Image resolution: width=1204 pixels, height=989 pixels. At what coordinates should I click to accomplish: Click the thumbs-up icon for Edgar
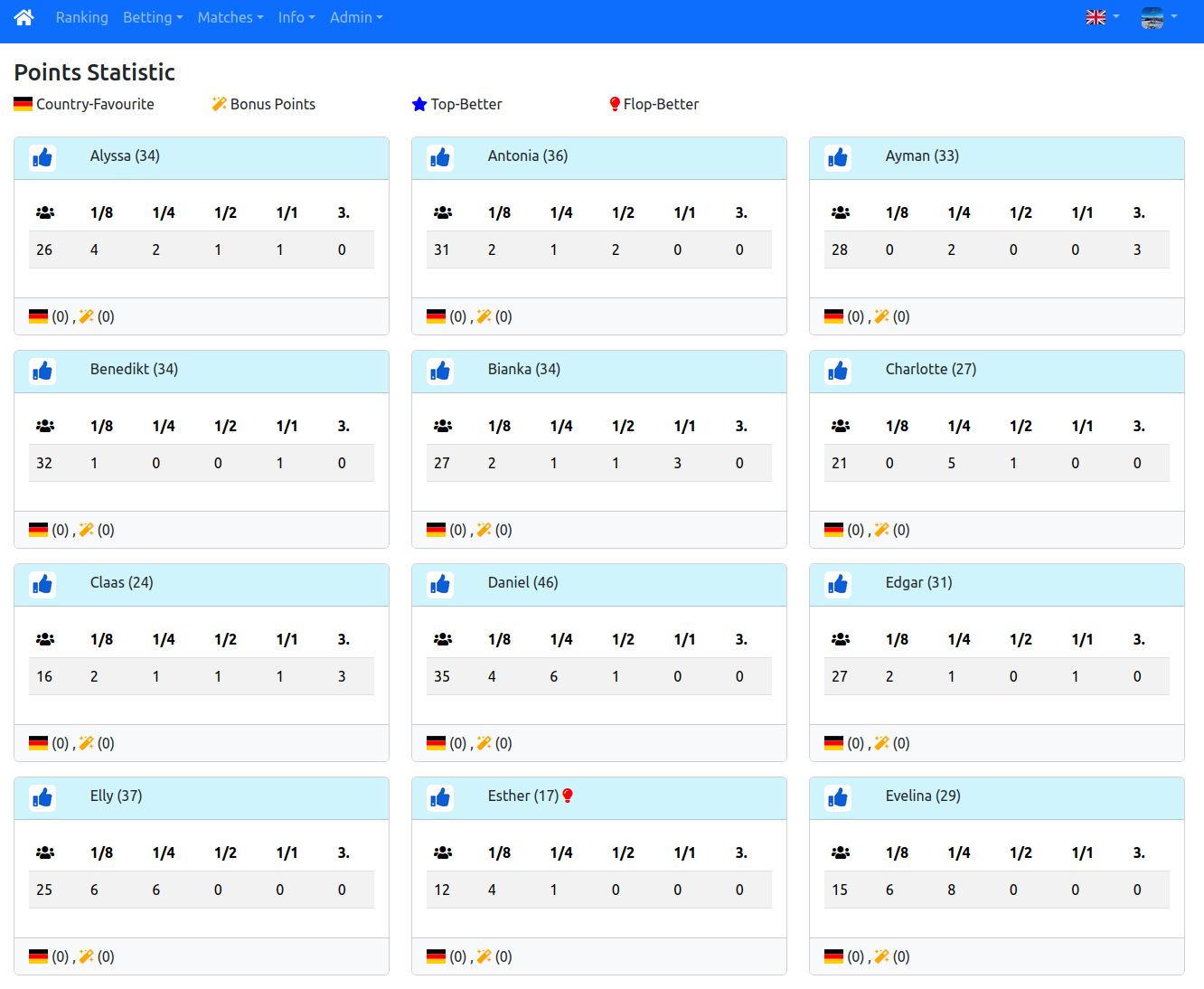point(838,585)
